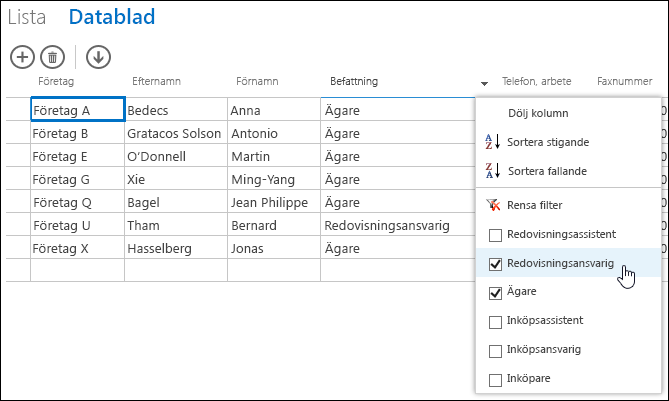
Task: Click the Rensa filter funnel icon
Action: pos(493,205)
